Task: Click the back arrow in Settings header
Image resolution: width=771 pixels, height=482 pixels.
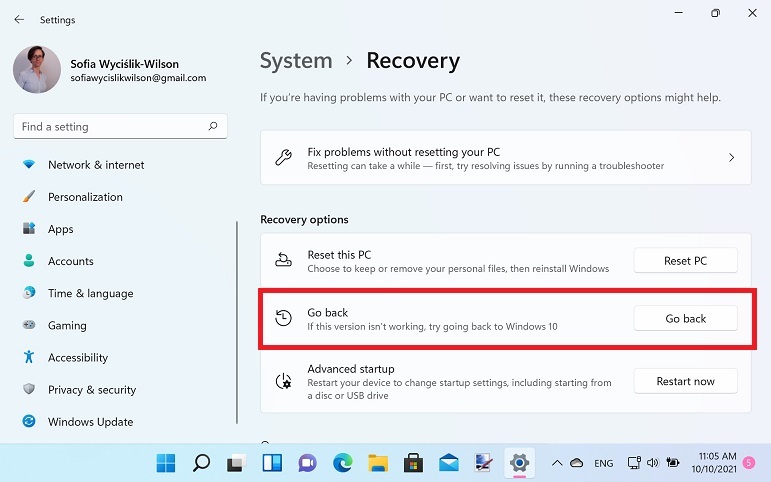Action: click(19, 20)
